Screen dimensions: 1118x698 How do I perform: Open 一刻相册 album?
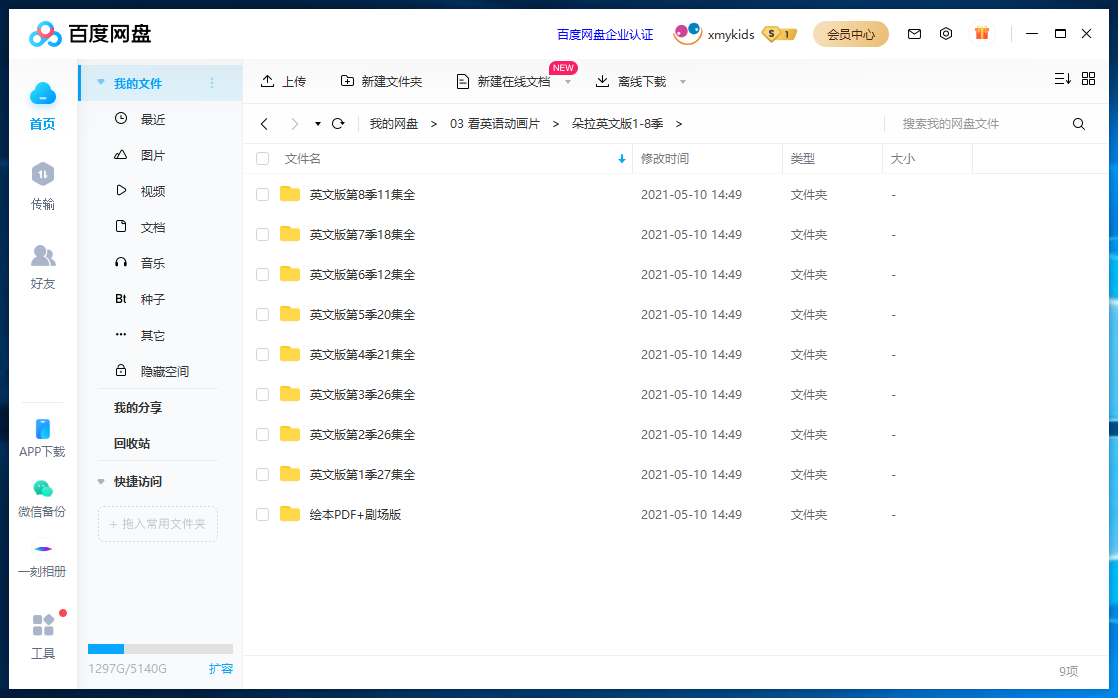[42, 559]
